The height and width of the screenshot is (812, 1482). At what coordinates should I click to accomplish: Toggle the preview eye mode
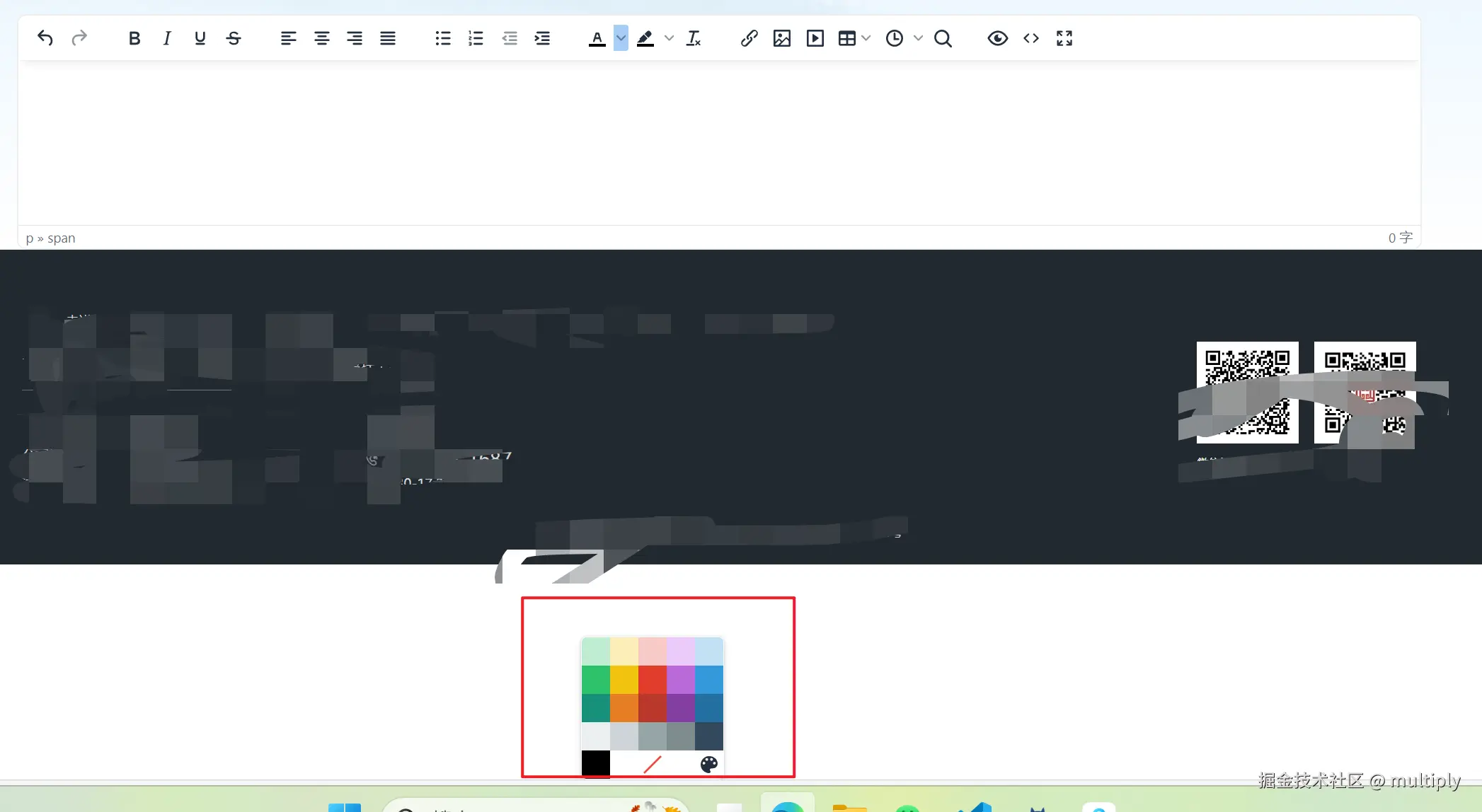click(998, 38)
